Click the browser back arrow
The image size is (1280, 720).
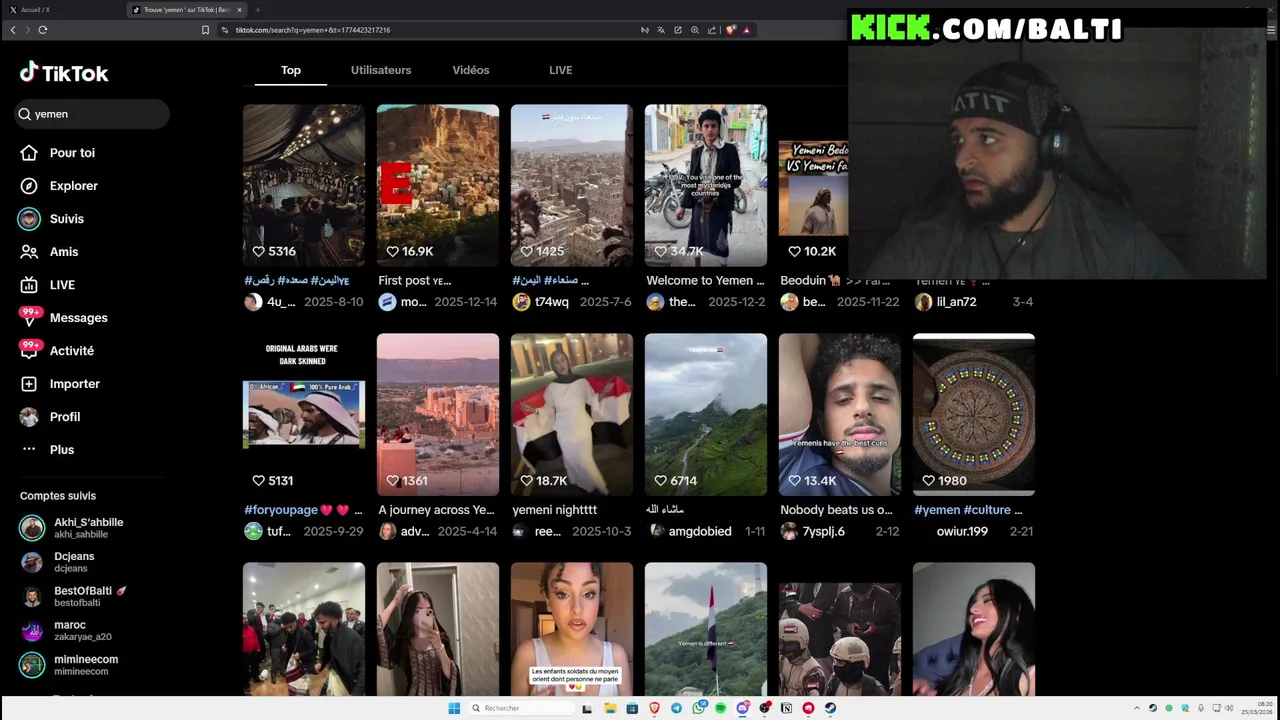point(13,30)
